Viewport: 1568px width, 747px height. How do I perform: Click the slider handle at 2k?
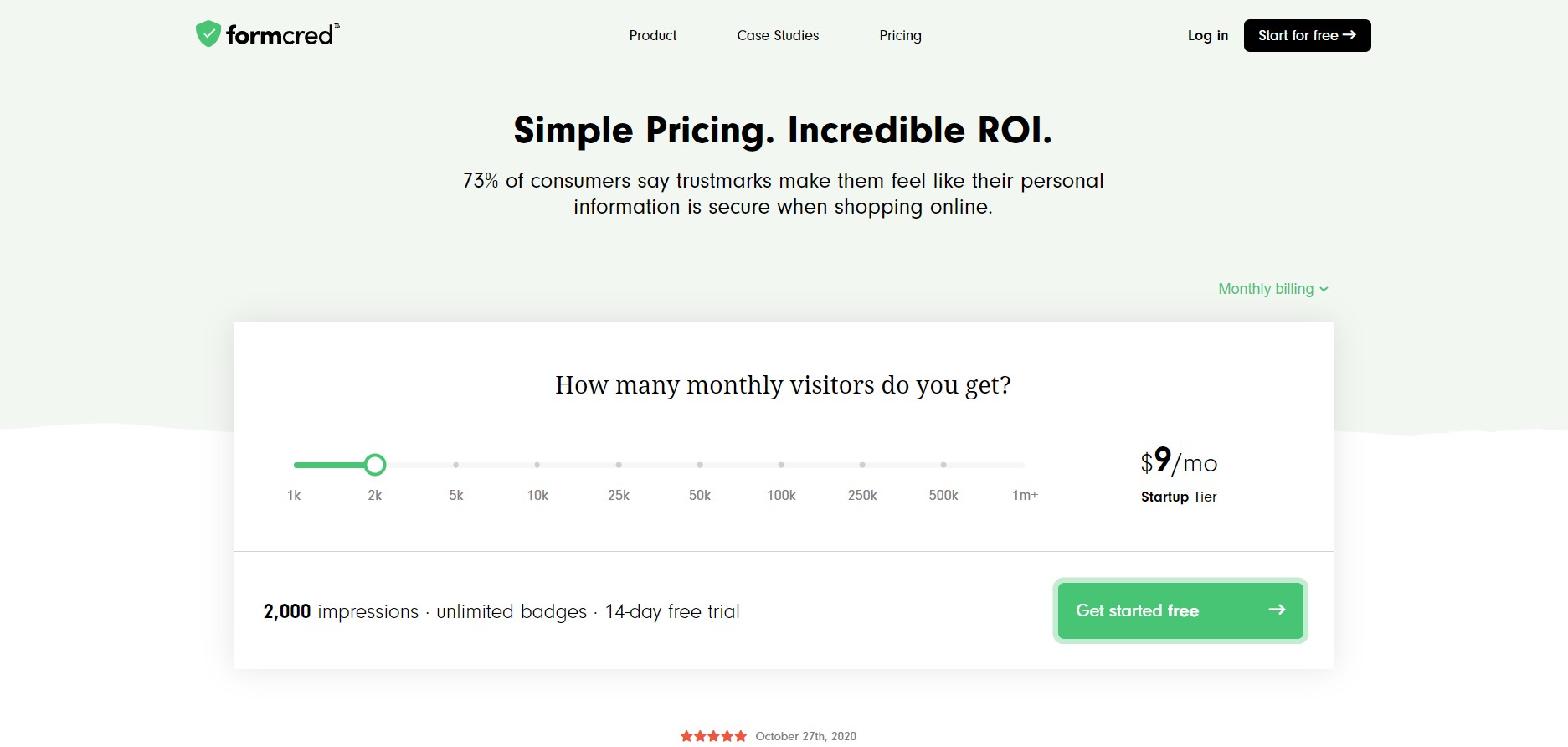[375, 465]
